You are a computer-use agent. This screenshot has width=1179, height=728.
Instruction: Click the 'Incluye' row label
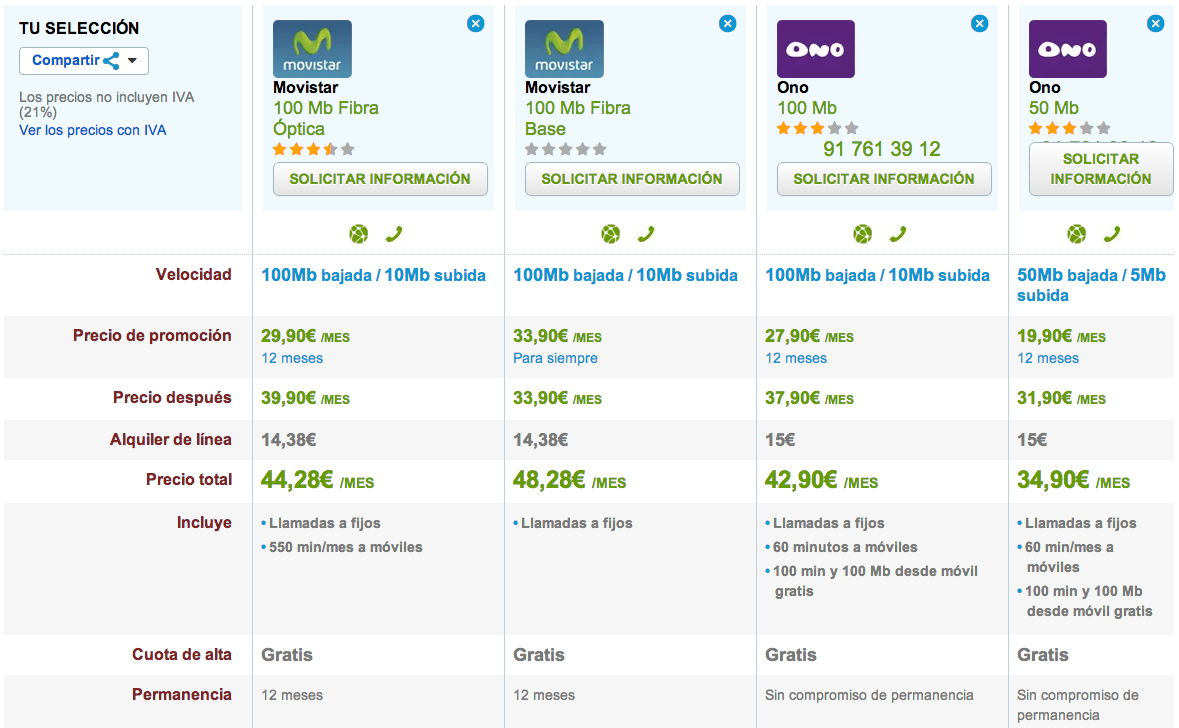point(204,523)
